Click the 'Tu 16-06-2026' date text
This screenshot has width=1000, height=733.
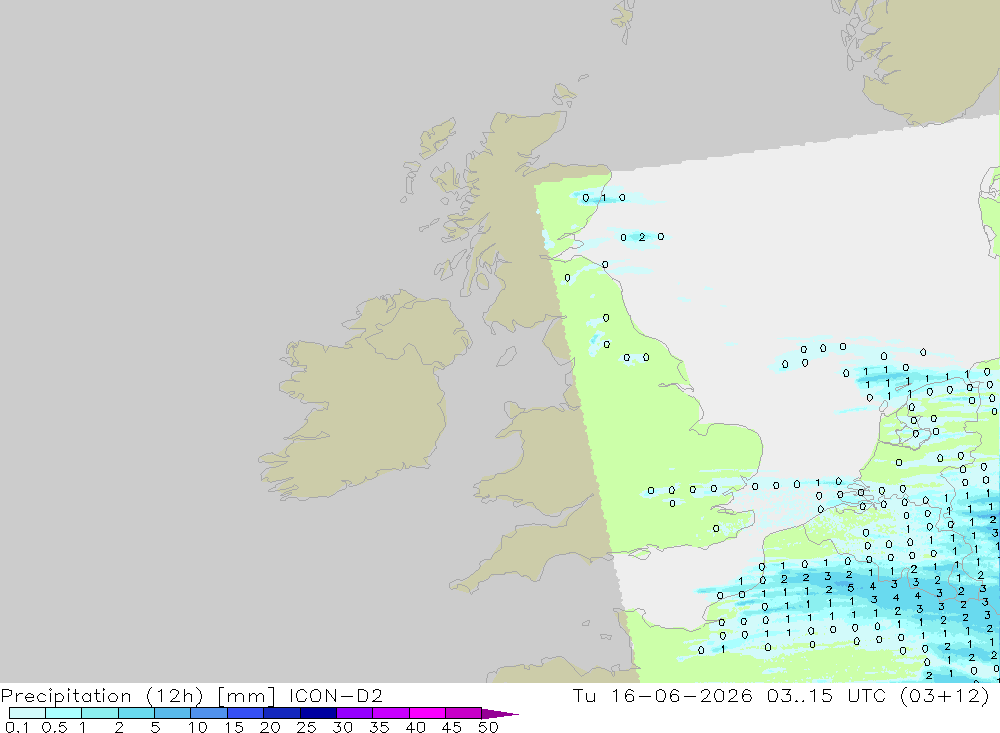click(x=663, y=695)
